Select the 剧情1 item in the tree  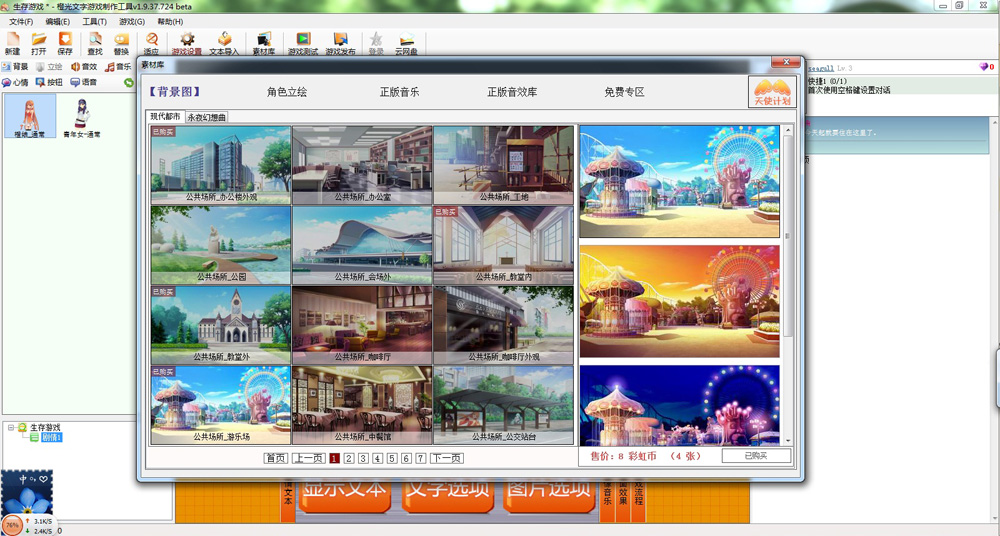(52, 437)
